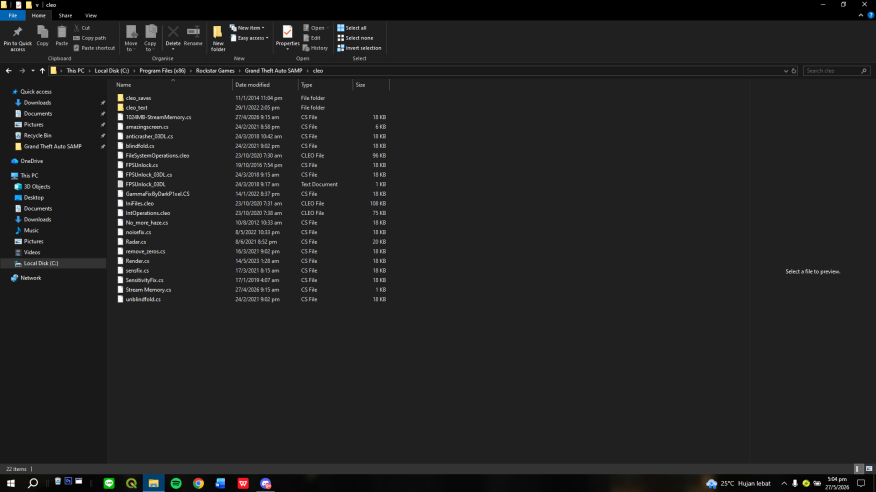This screenshot has height=492, width=876.
Task: Sort by the Name column header
Action: tap(172, 85)
